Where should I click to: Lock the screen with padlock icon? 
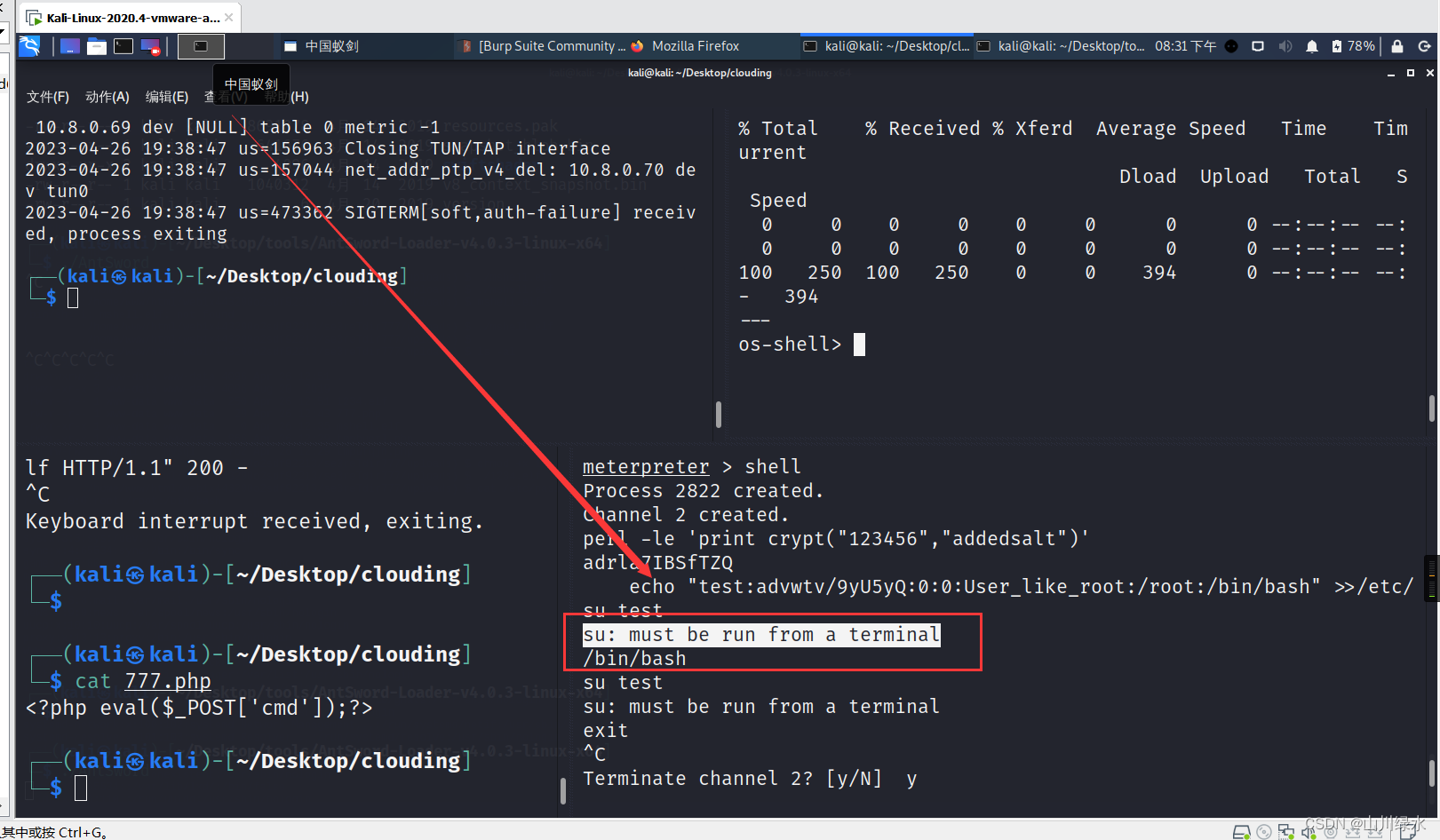1396,46
